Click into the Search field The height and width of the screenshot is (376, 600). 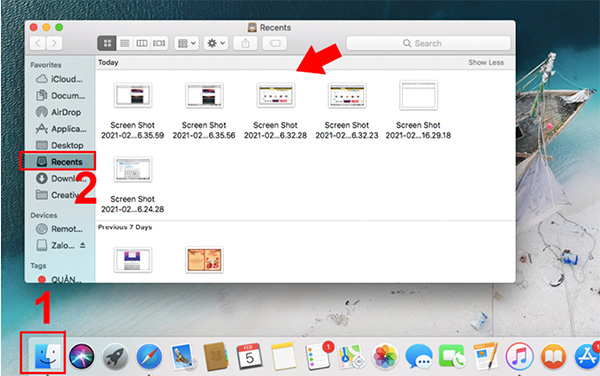[x=428, y=43]
